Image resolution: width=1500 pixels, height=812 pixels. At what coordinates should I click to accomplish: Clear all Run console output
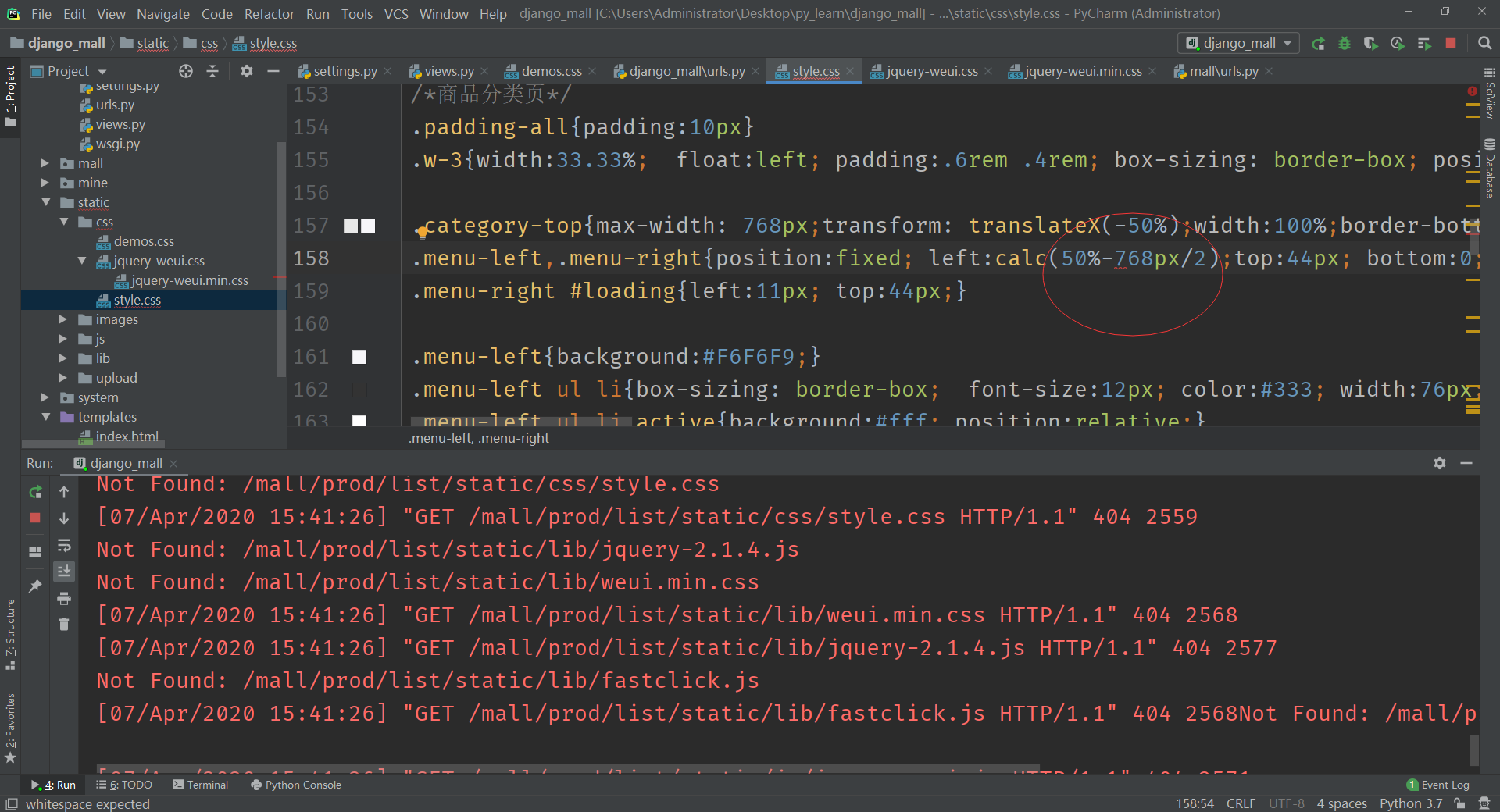tap(64, 624)
